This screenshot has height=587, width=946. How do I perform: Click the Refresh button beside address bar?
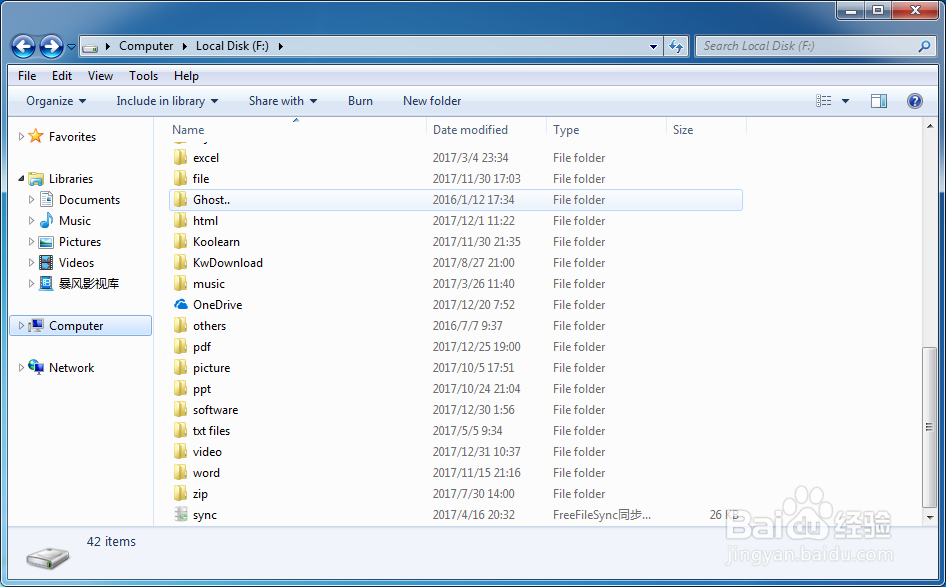676,46
